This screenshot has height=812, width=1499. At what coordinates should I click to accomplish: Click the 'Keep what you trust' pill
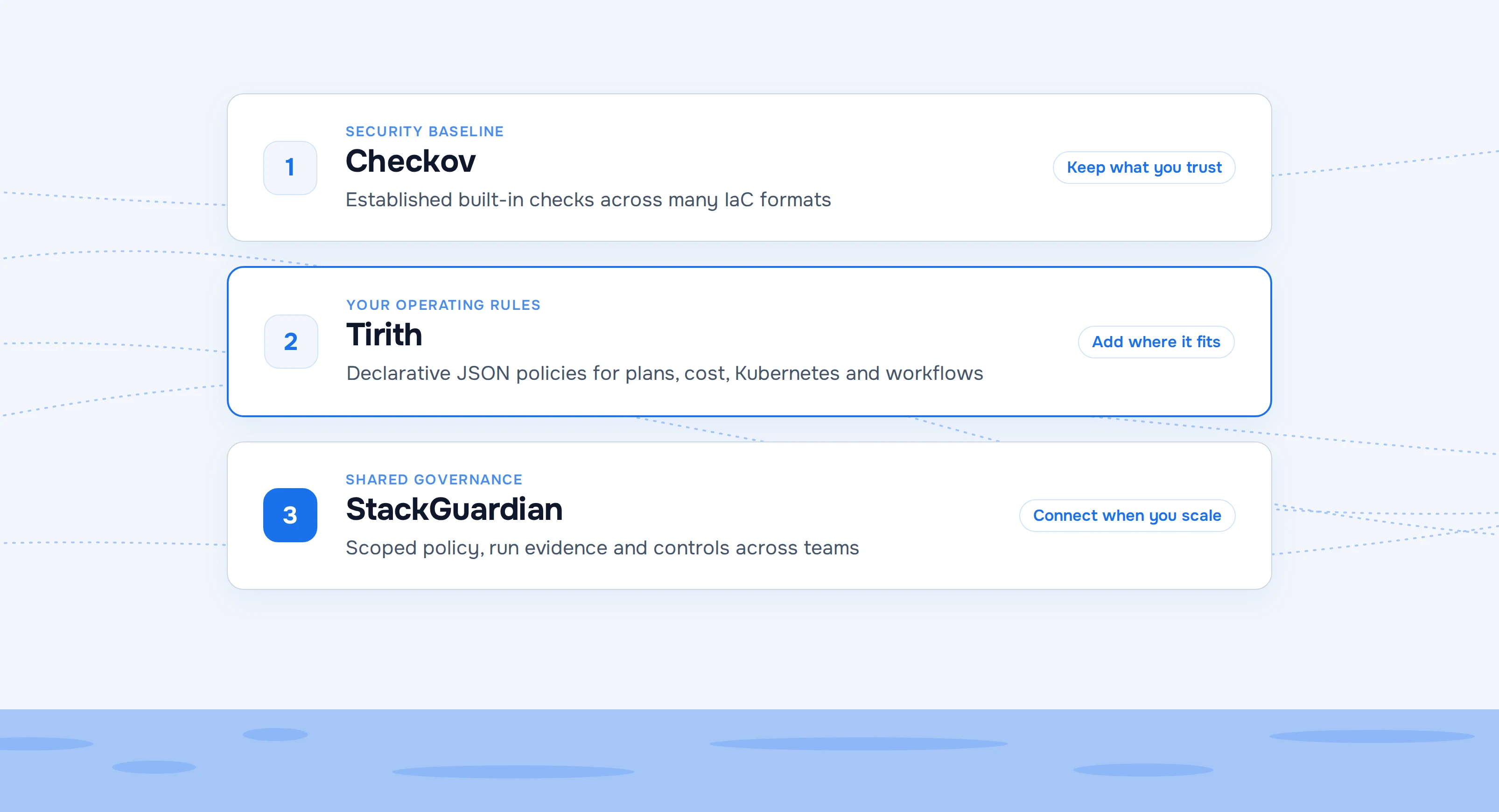[1143, 168]
